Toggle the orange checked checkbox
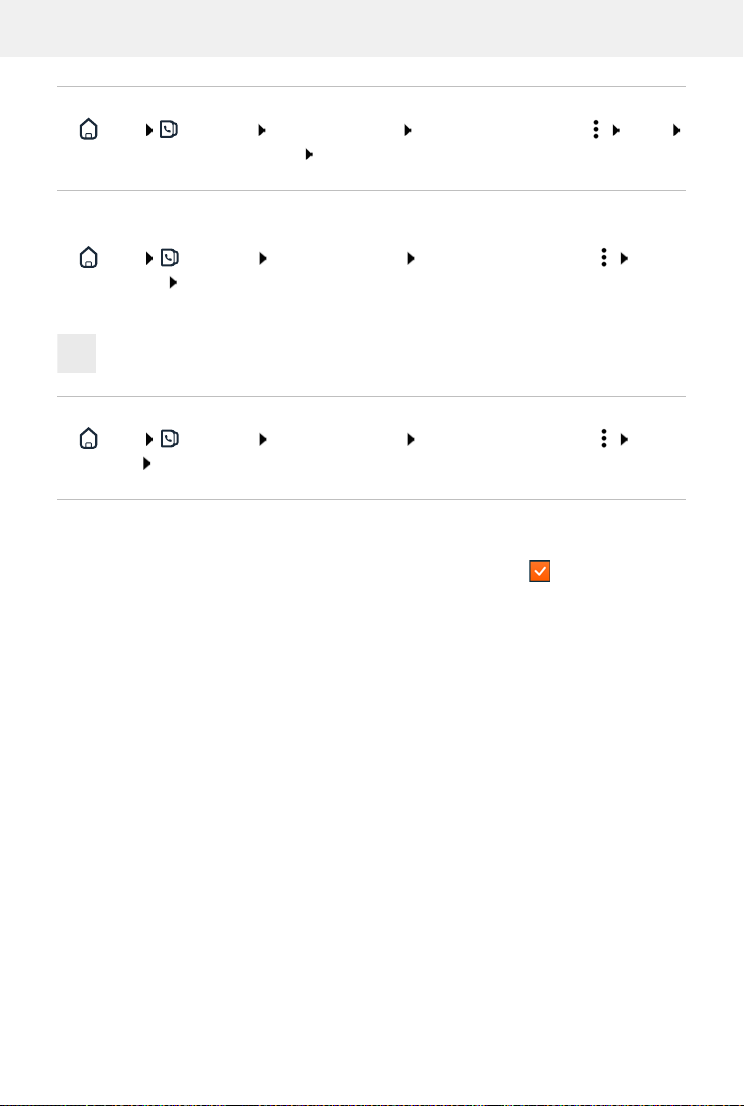This screenshot has width=744, height=1106. pyautogui.click(x=539, y=571)
